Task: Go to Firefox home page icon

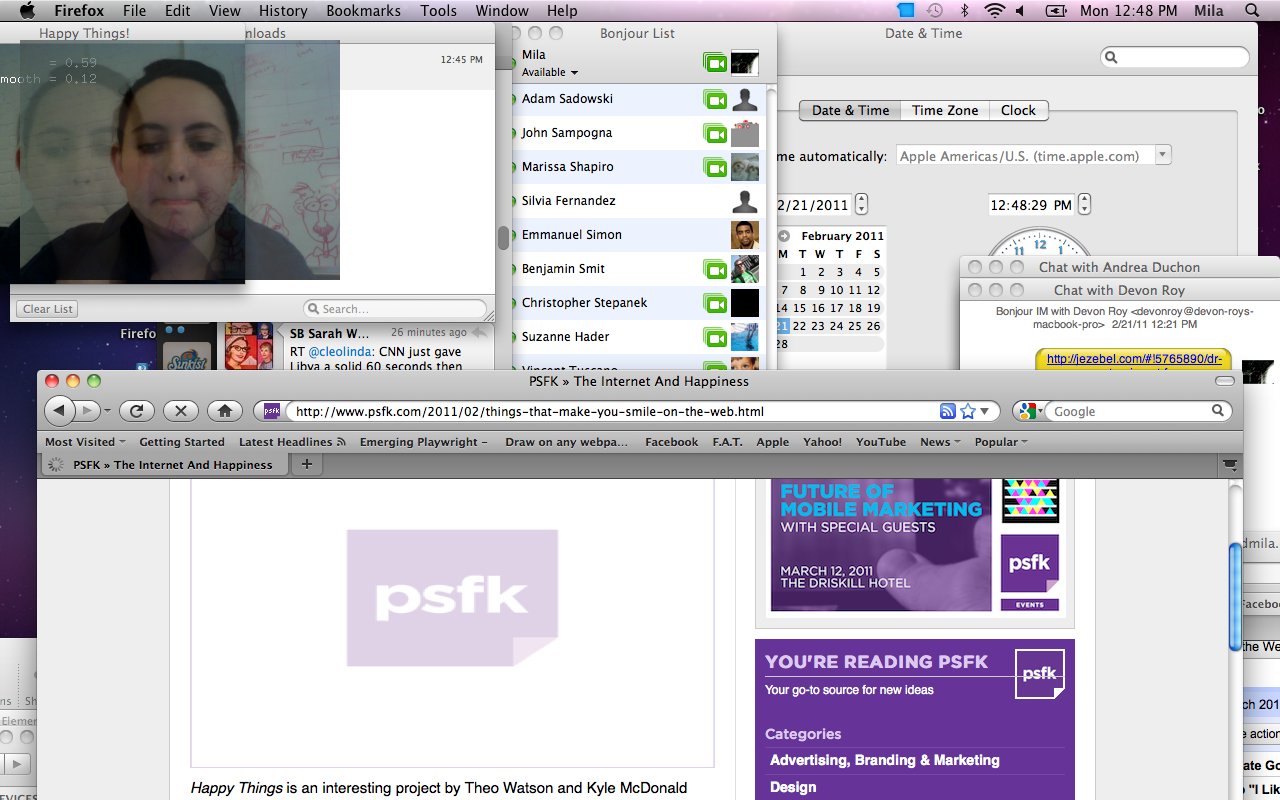Action: (x=225, y=411)
